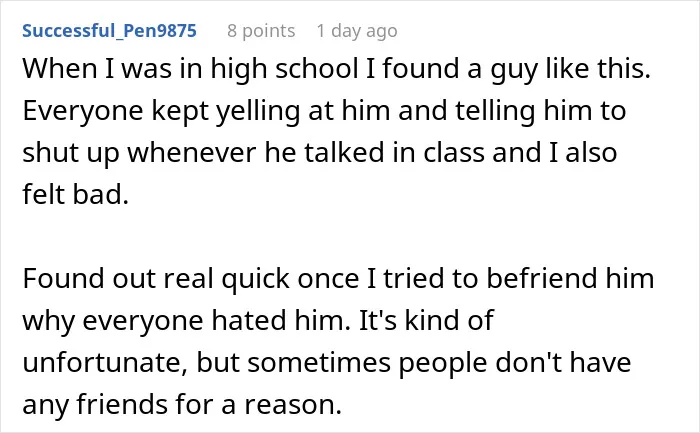
Task: Click the final line 'any friends for a reason.'
Action: click(x=182, y=404)
